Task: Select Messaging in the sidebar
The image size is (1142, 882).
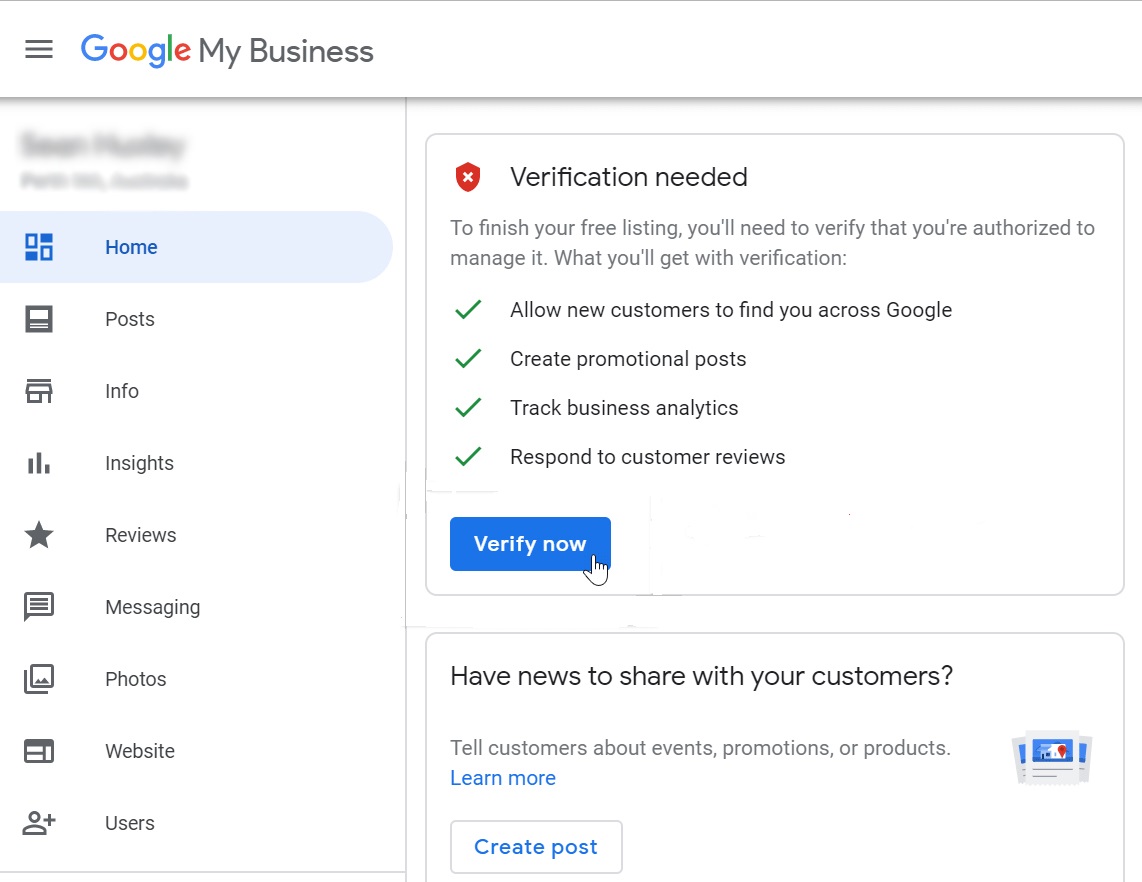Action: click(x=152, y=607)
